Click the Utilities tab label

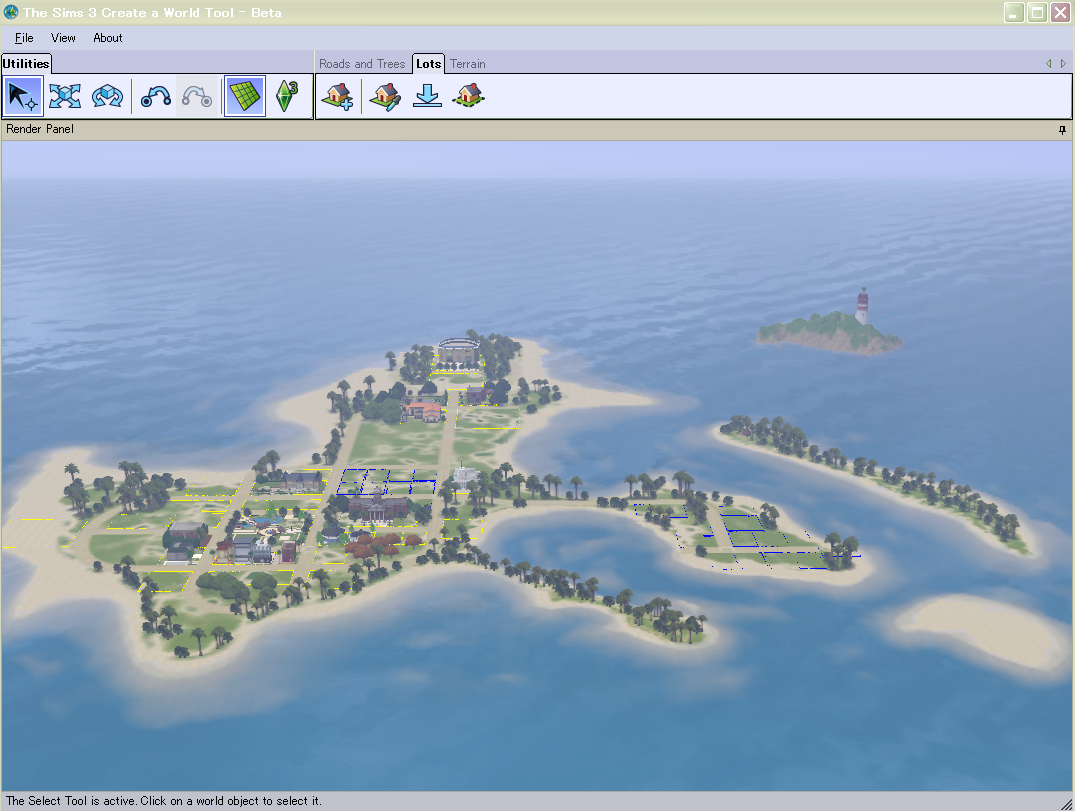[26, 63]
